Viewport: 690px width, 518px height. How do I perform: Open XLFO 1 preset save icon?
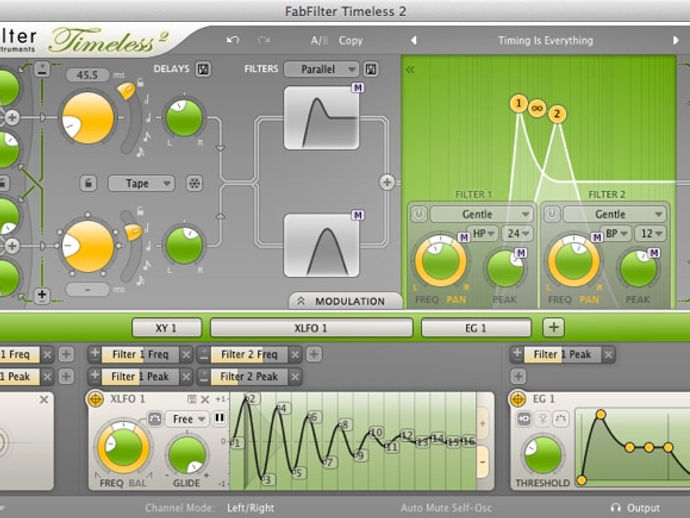tap(192, 399)
